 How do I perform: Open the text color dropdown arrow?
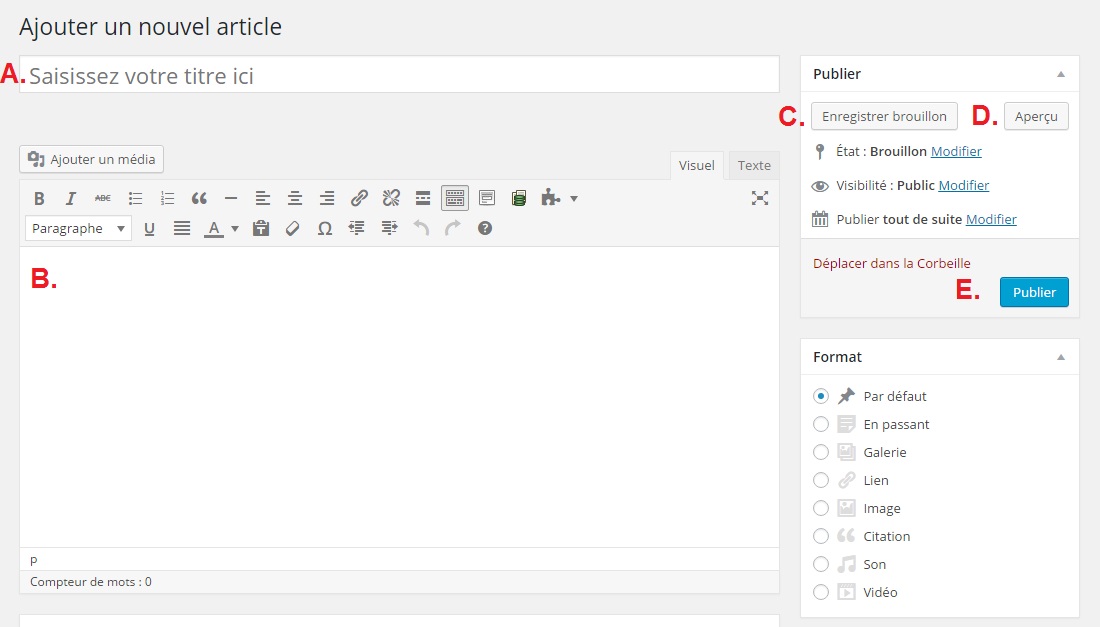pyautogui.click(x=235, y=229)
